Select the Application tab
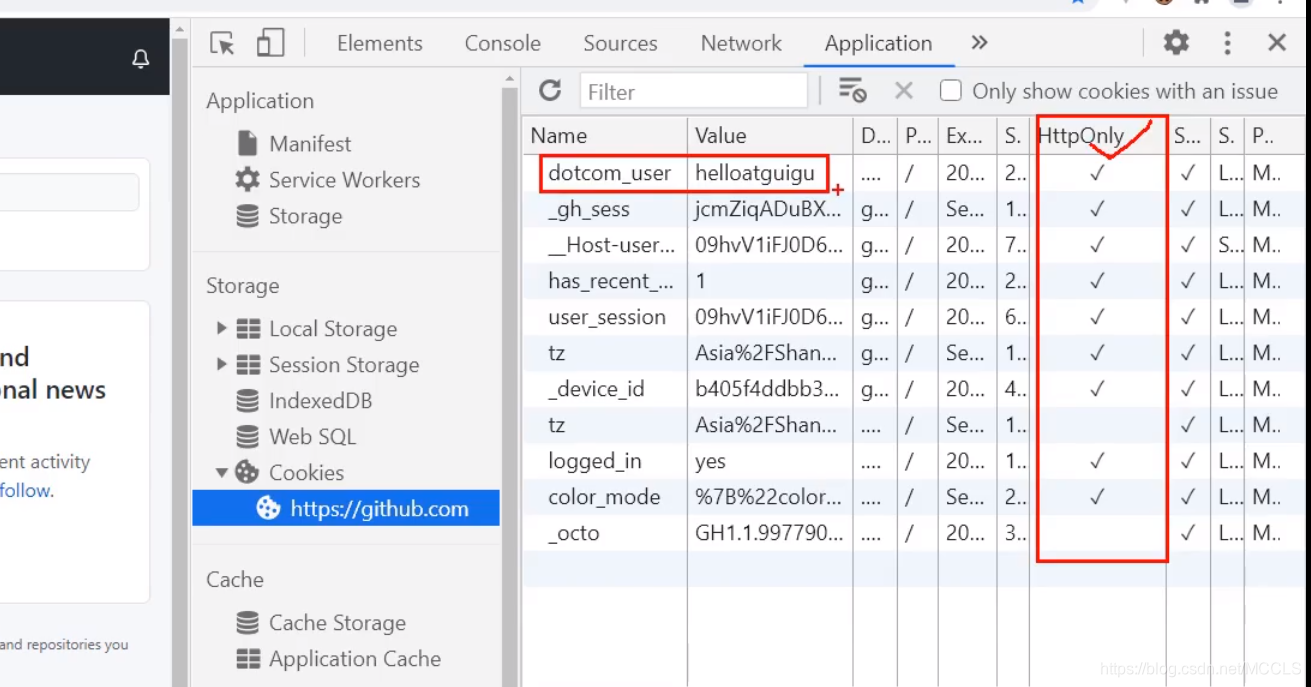Screen dimensions: 1311x687 click(x=878, y=43)
